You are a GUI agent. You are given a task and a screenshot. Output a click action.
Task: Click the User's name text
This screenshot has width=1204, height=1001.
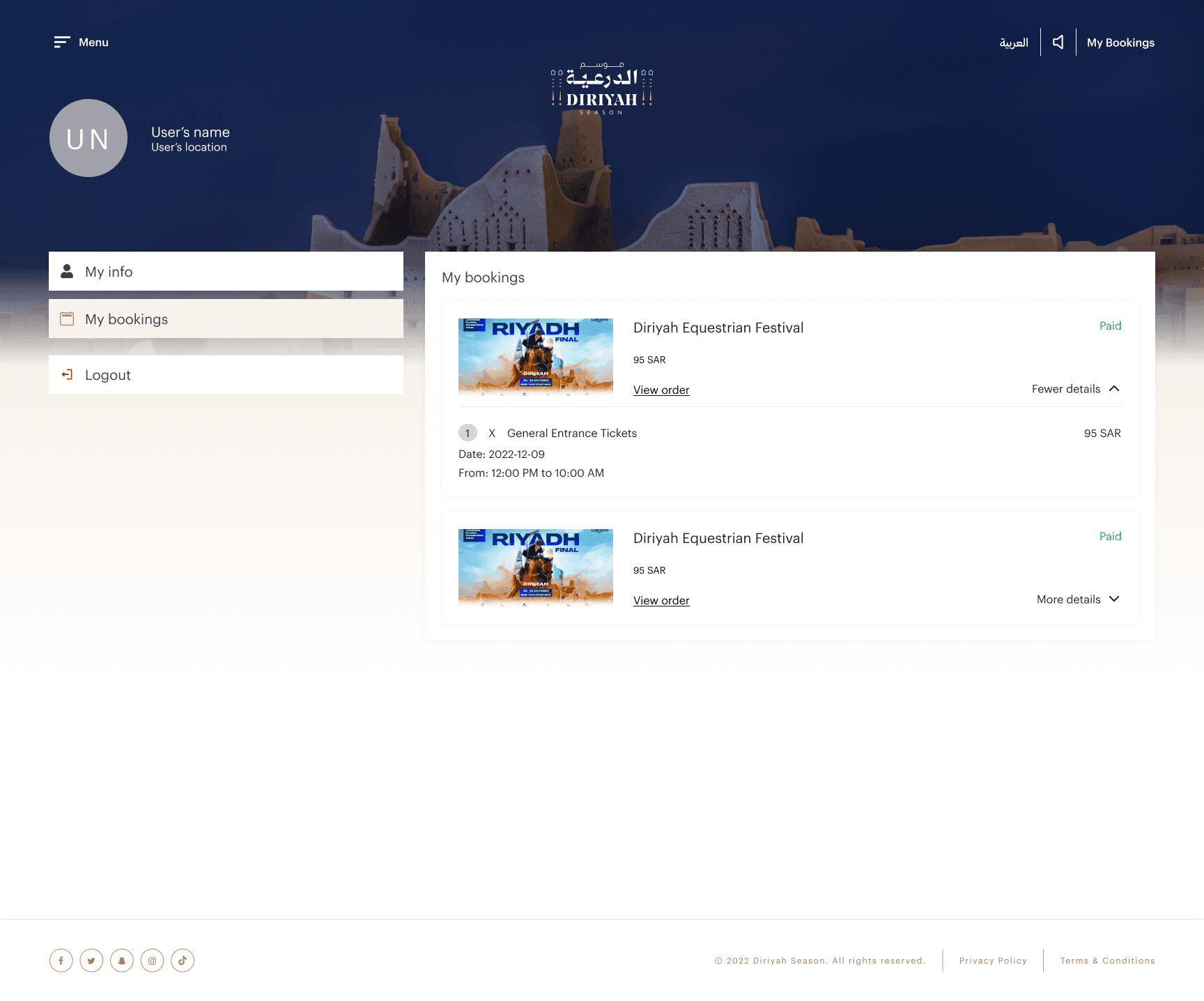pos(190,132)
